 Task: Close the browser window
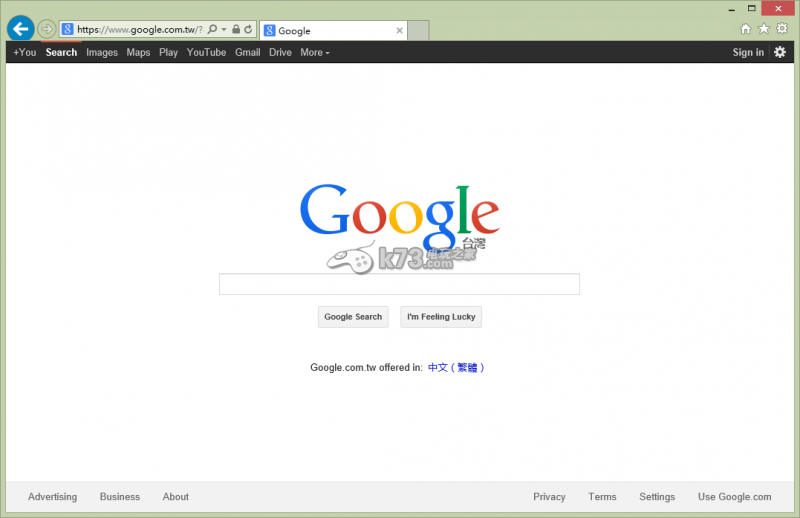click(x=778, y=8)
